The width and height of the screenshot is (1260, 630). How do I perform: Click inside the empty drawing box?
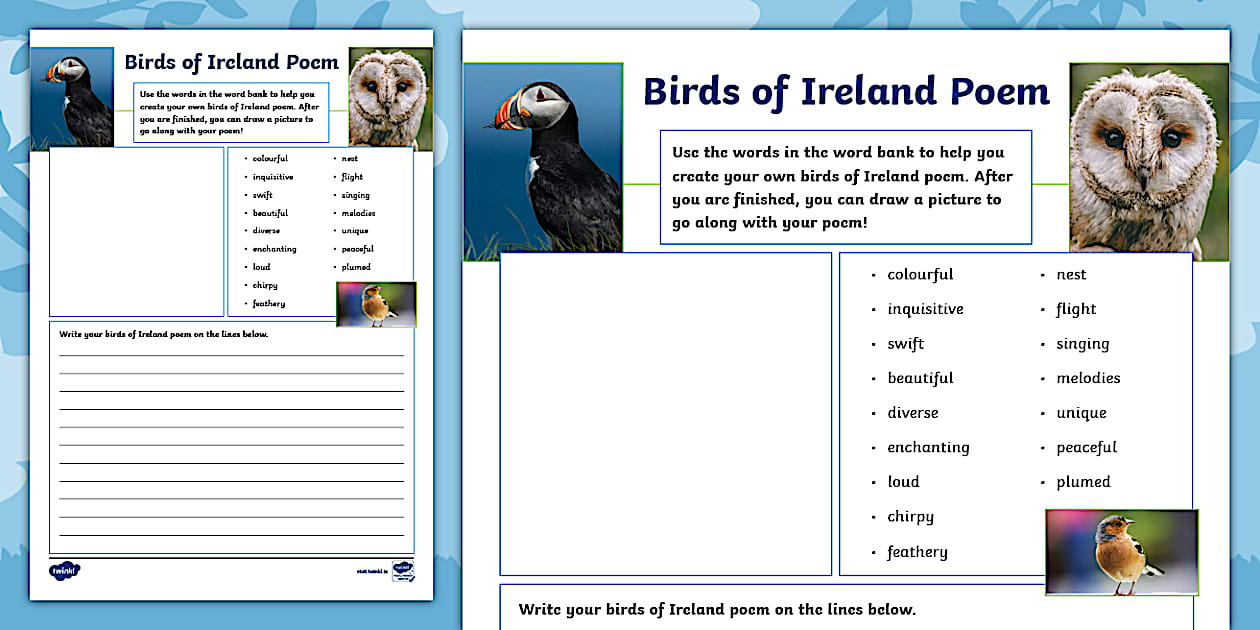pos(665,410)
